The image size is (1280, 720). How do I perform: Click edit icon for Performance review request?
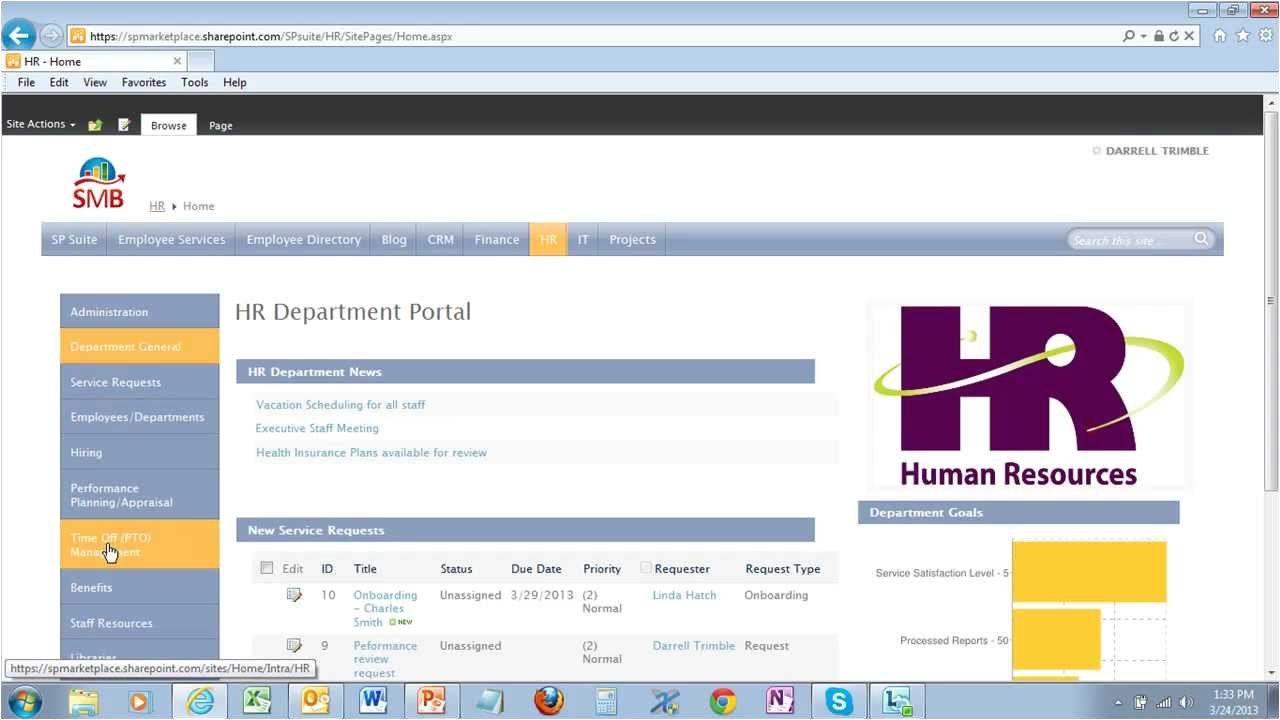pyautogui.click(x=294, y=646)
